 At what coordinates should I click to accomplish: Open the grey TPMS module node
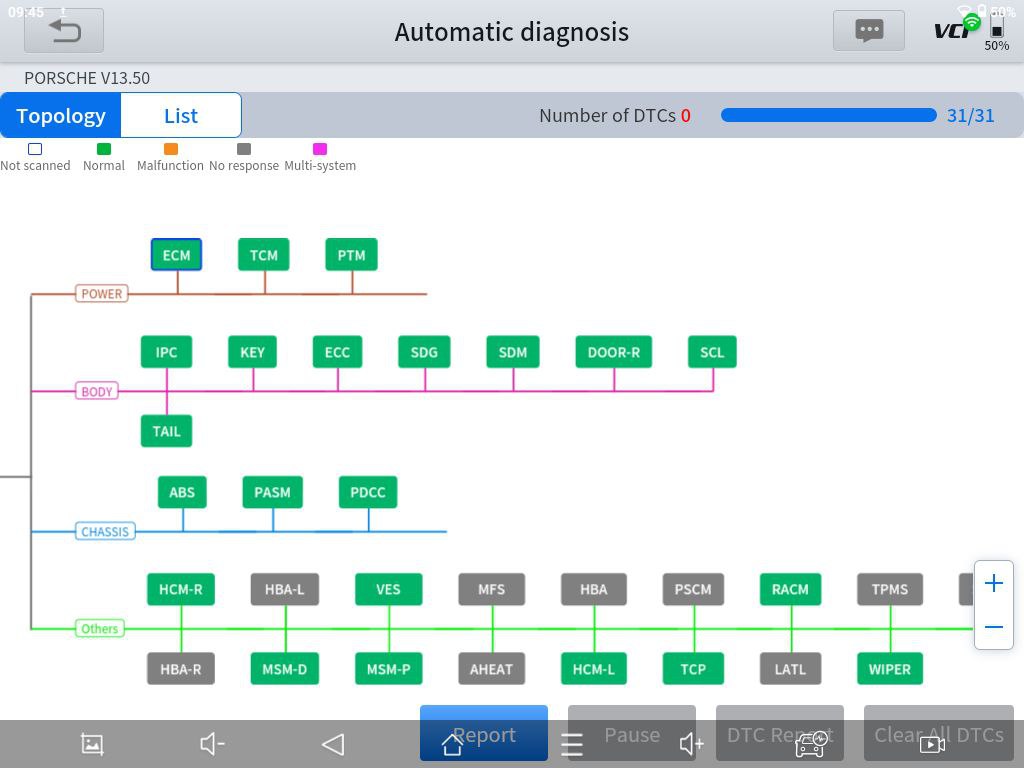click(x=889, y=589)
